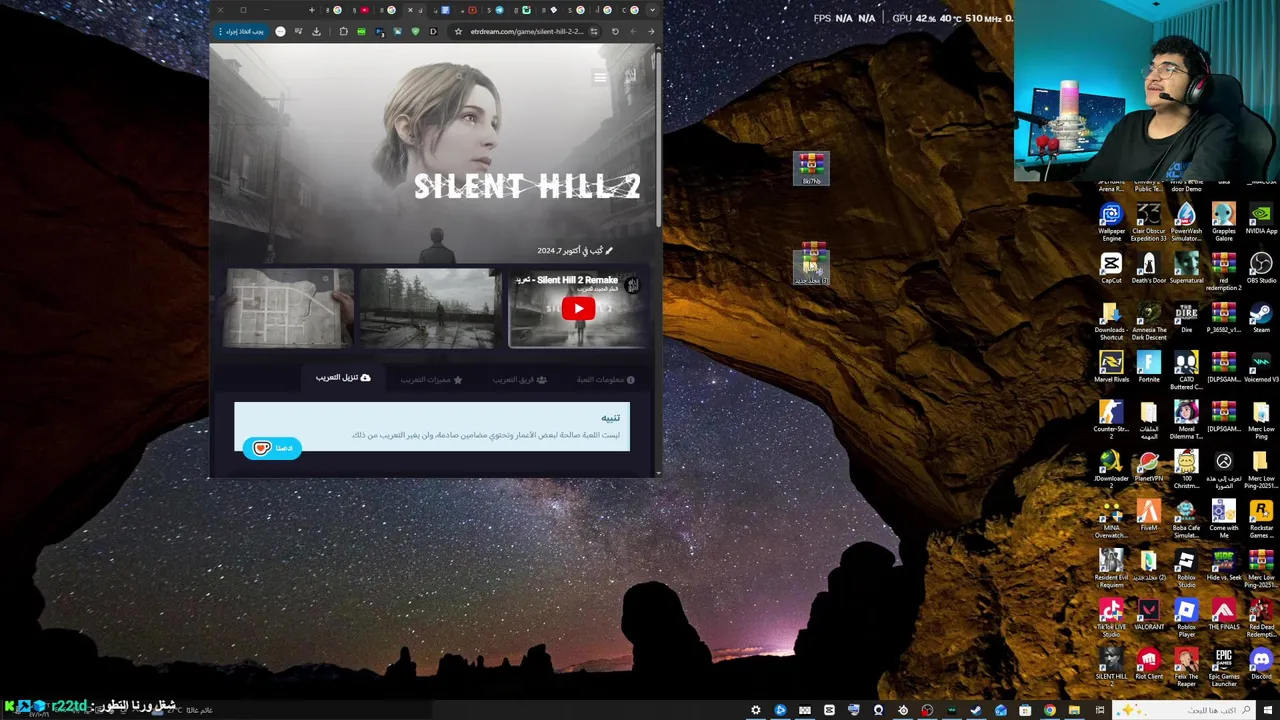The width and height of the screenshot is (1280, 720).
Task: Open the SILENT HILL 2 desktop shortcut
Action: tap(1111, 664)
